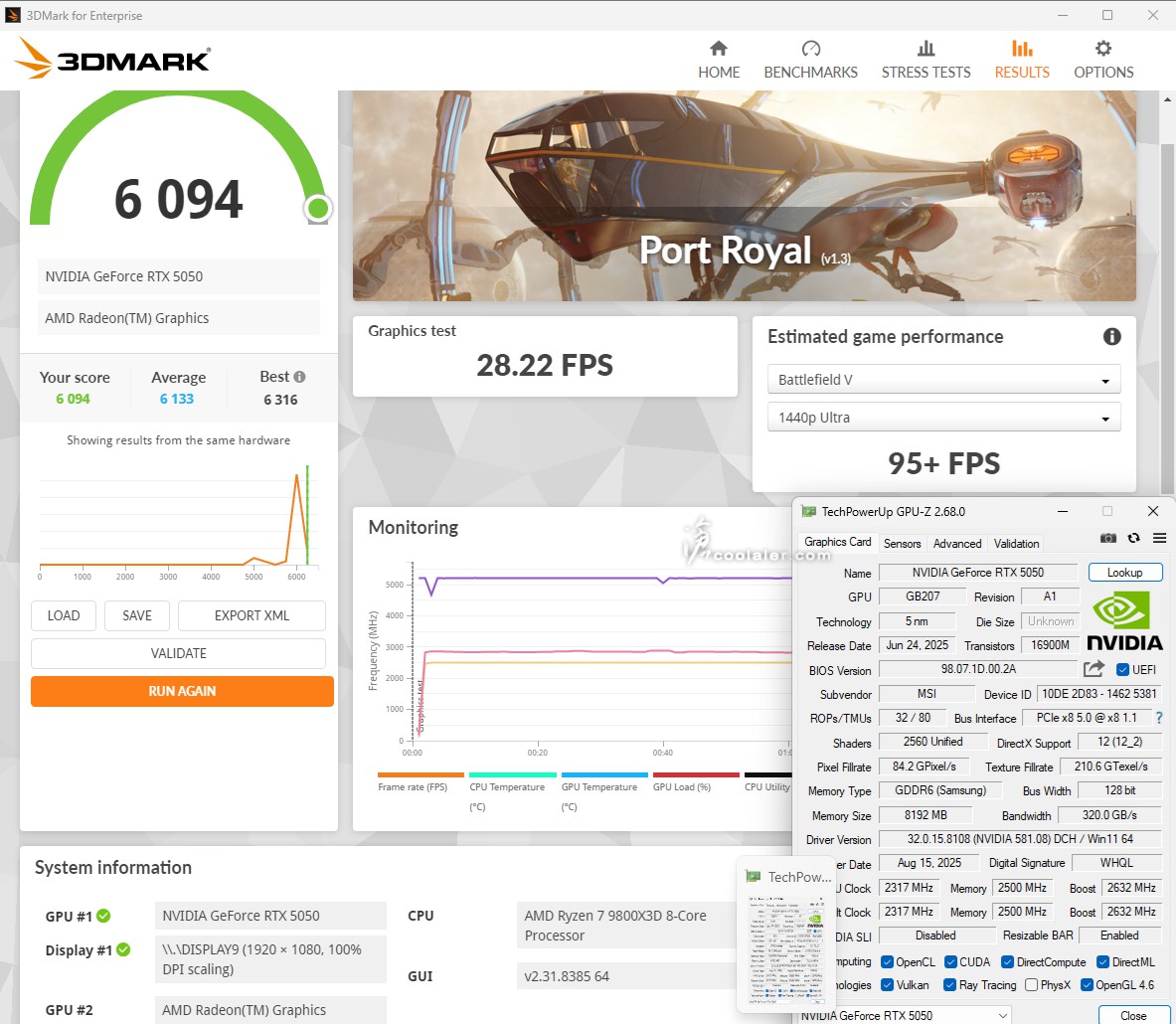Open the OPTIONS gear section

coord(1103,60)
